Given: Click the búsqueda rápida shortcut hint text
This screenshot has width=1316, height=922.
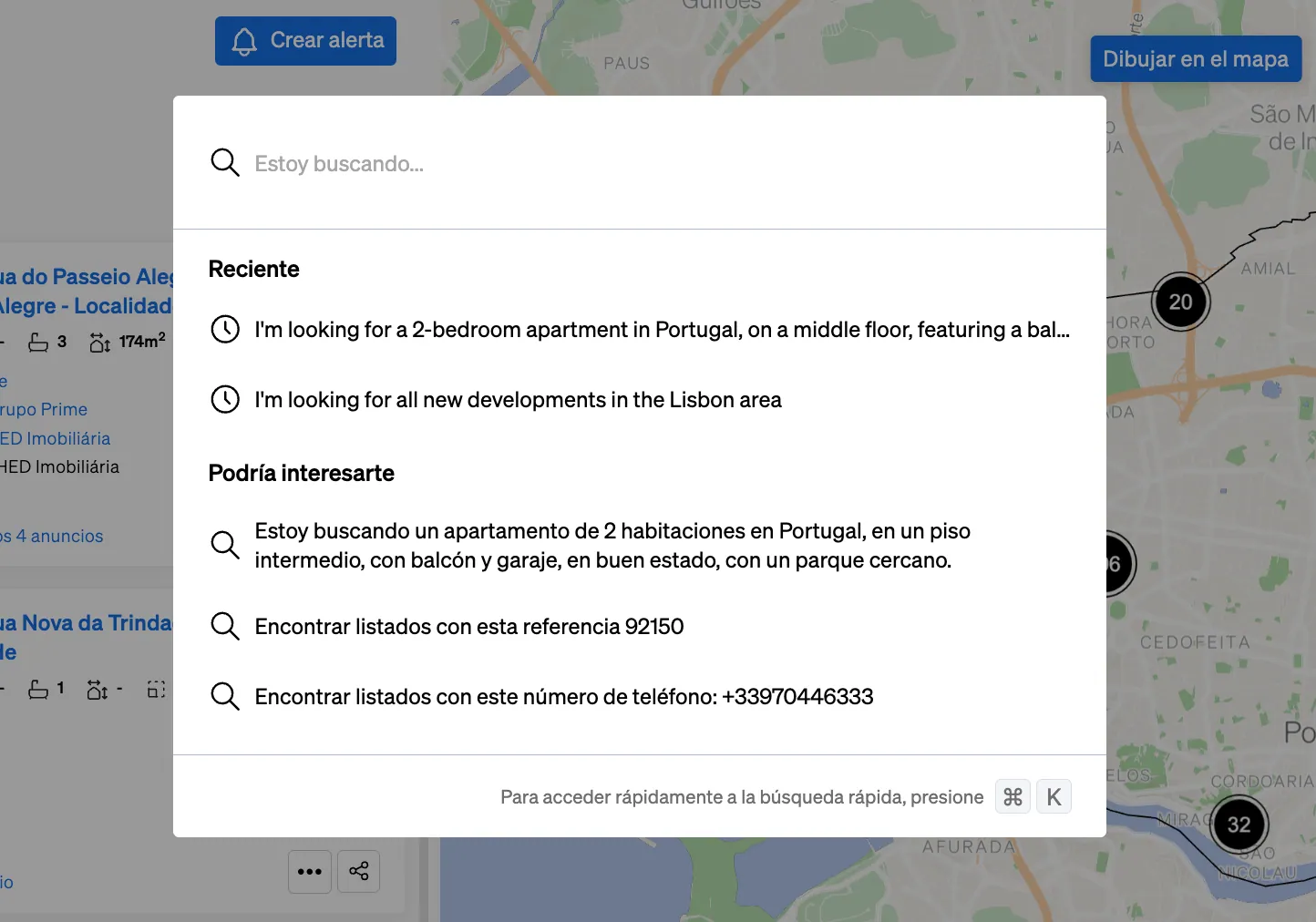Looking at the screenshot, I should (x=742, y=797).
